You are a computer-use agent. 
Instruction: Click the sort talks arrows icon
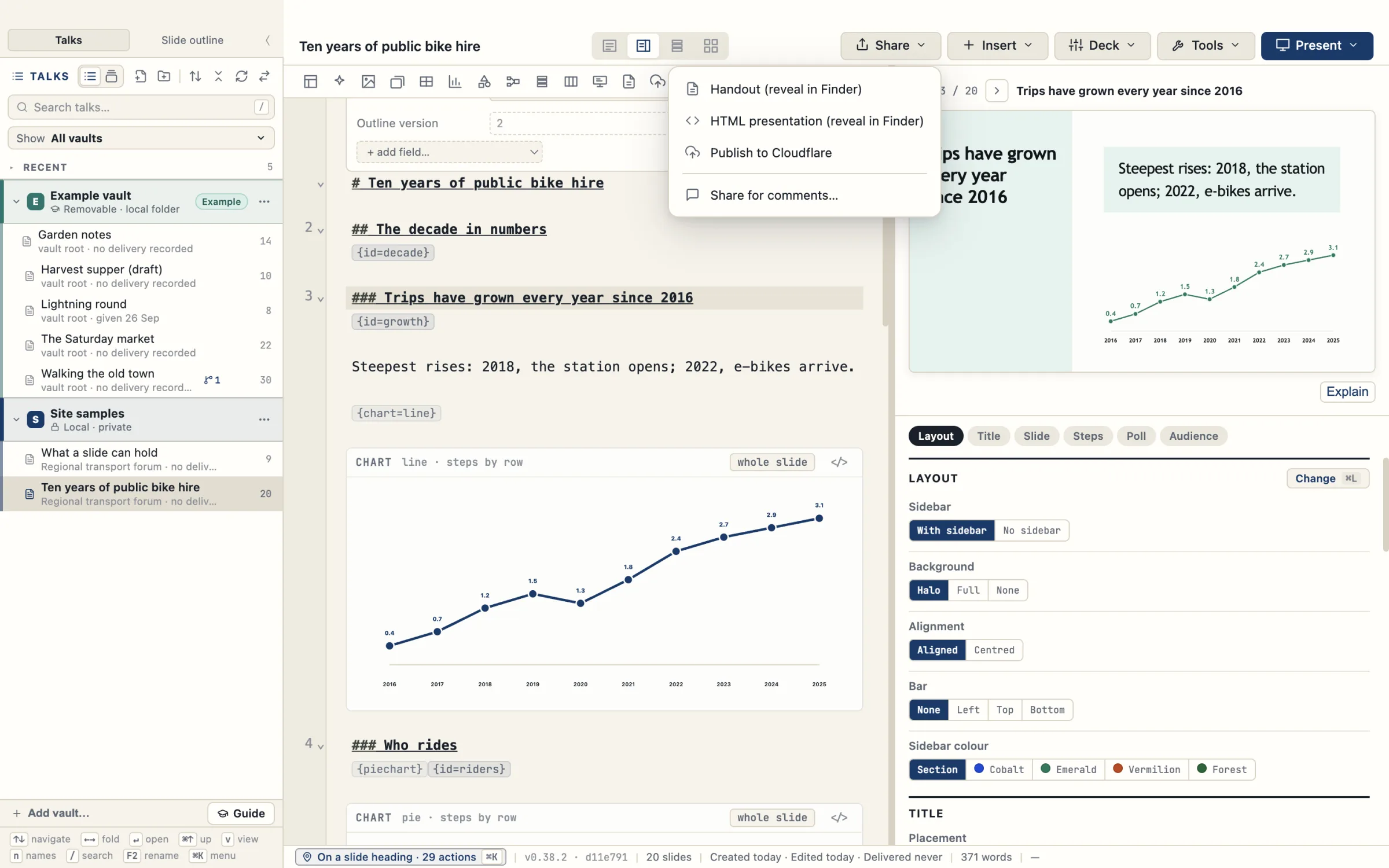[195, 76]
